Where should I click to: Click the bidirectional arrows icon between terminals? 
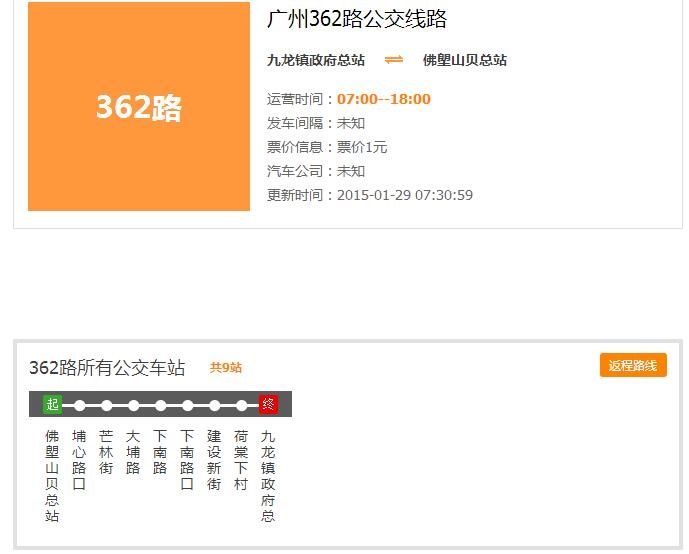394,60
